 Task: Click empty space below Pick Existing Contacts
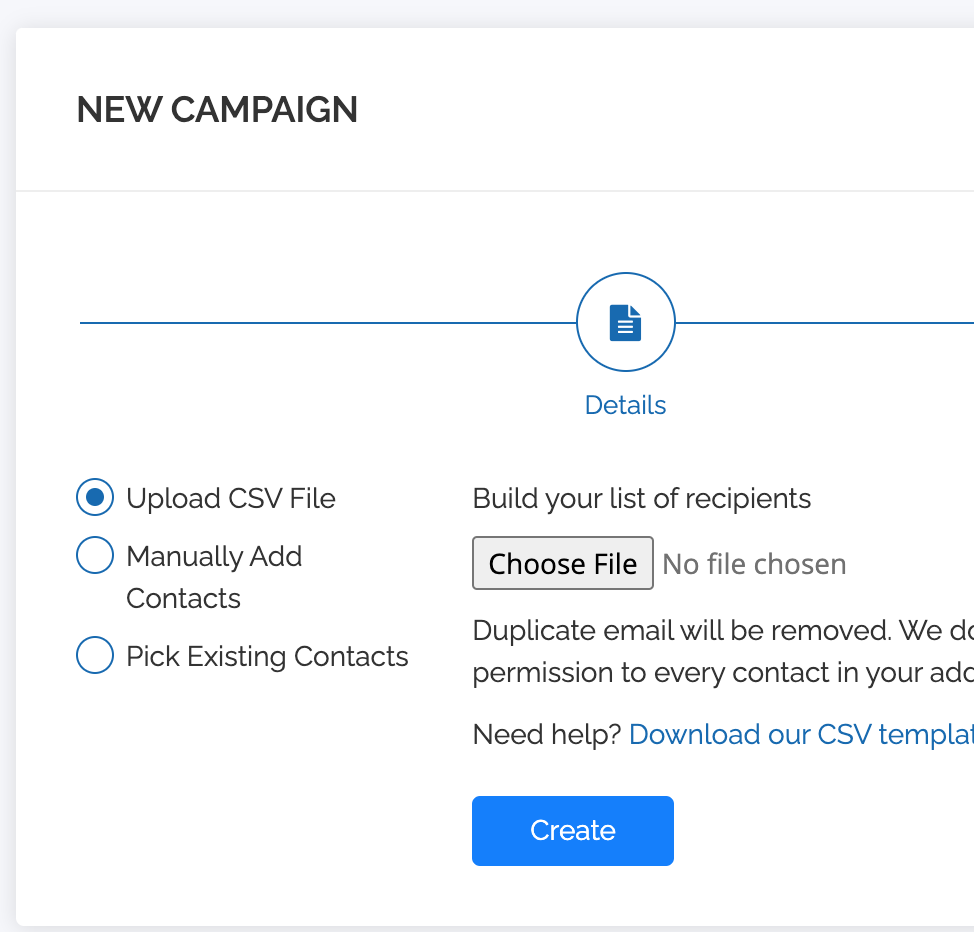(240, 780)
